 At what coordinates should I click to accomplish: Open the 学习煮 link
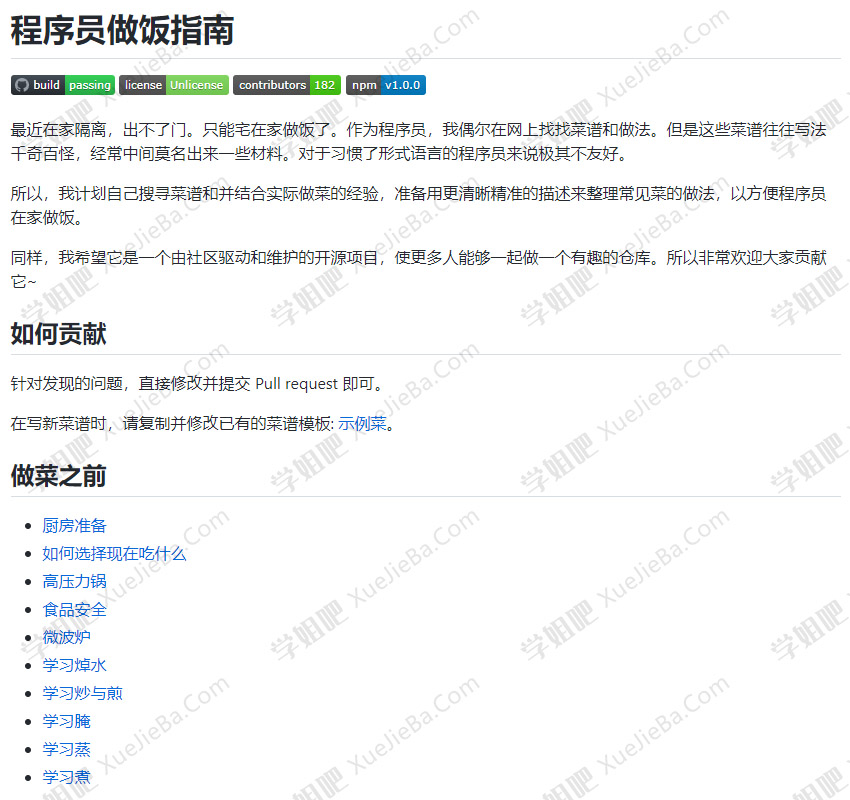66,777
